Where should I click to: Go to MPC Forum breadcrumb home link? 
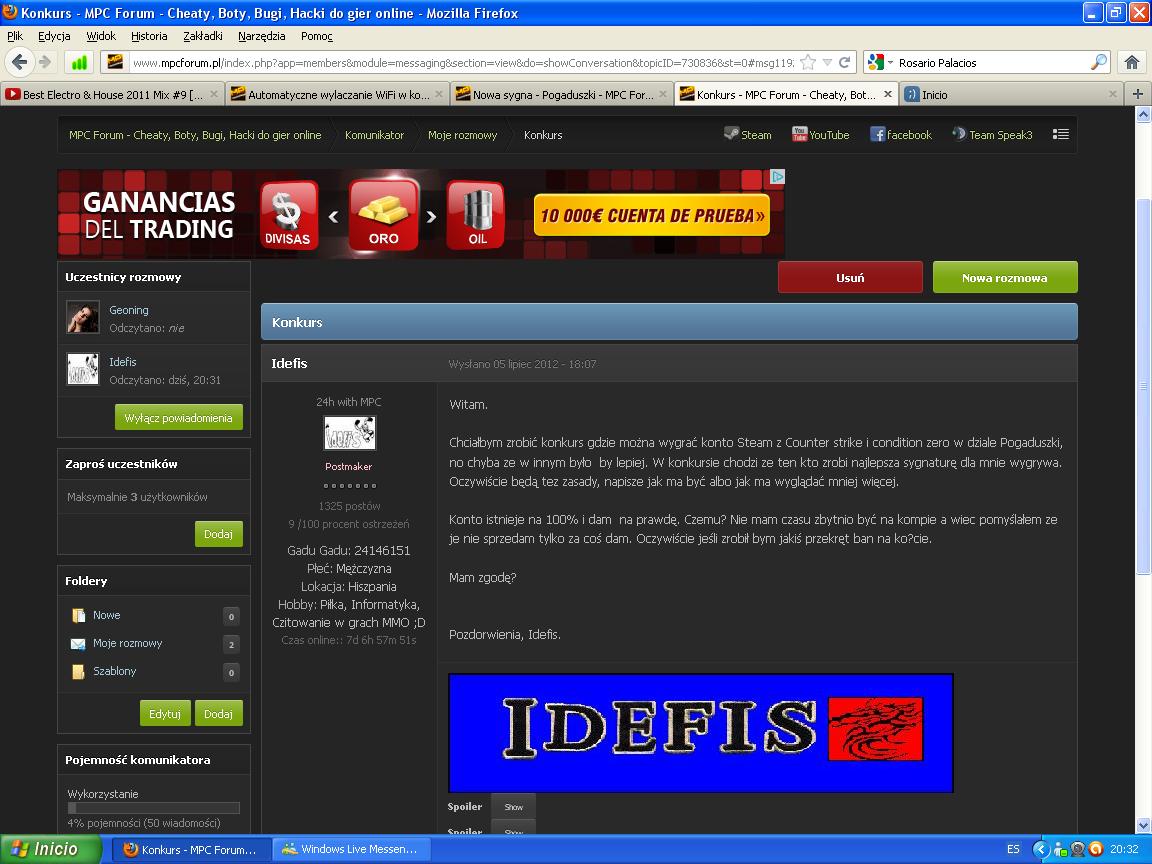[195, 135]
